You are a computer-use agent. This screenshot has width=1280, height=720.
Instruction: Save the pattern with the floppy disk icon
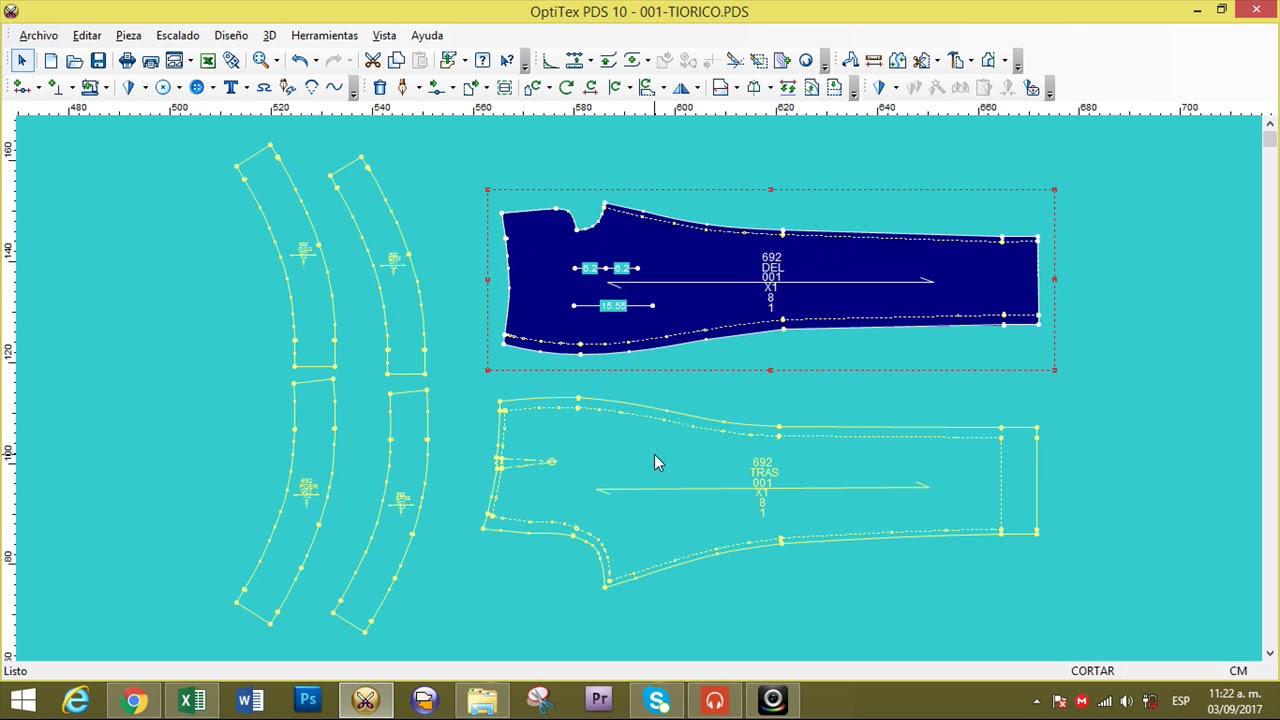[98, 61]
